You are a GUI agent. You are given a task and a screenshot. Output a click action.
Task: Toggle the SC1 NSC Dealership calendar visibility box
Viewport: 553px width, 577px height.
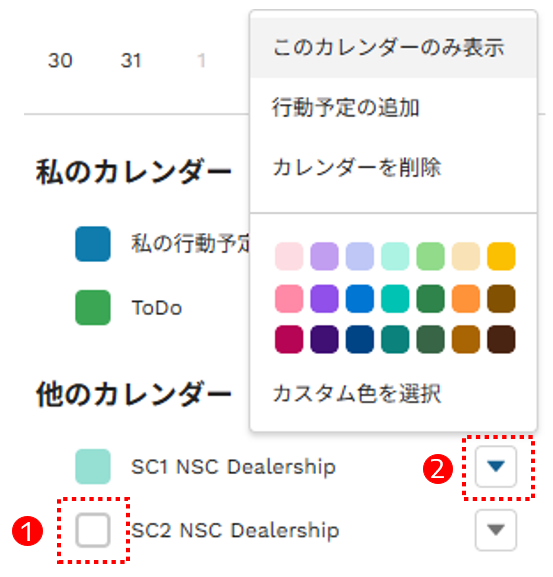click(93, 466)
